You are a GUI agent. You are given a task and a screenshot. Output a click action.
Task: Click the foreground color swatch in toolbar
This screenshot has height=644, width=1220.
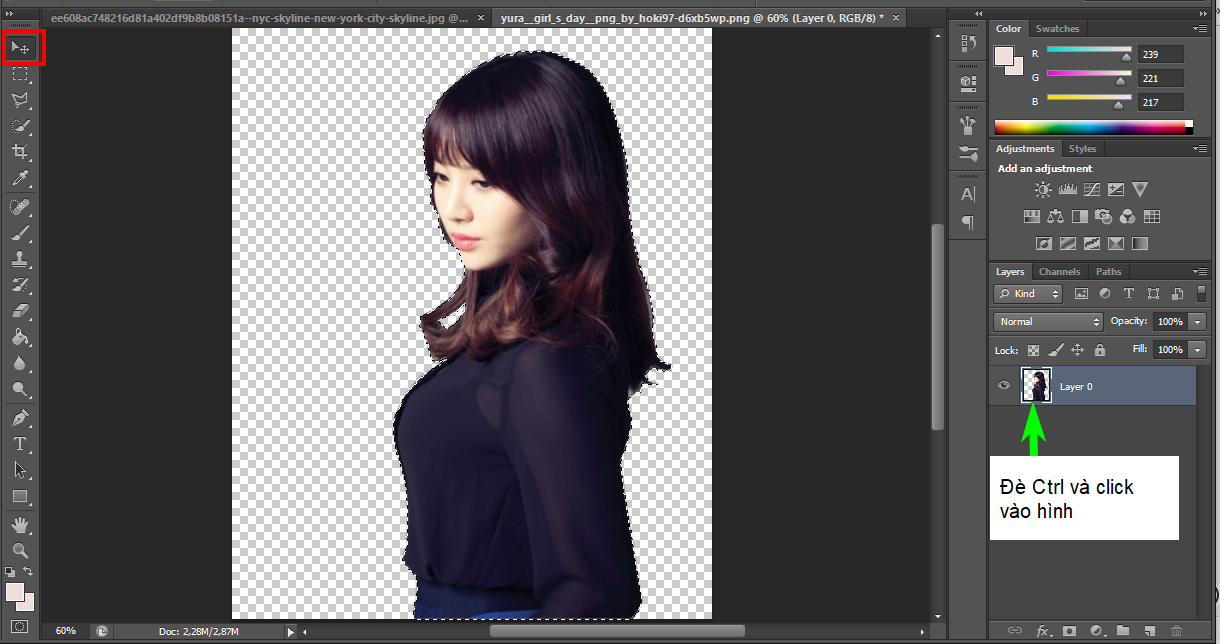(x=15, y=592)
